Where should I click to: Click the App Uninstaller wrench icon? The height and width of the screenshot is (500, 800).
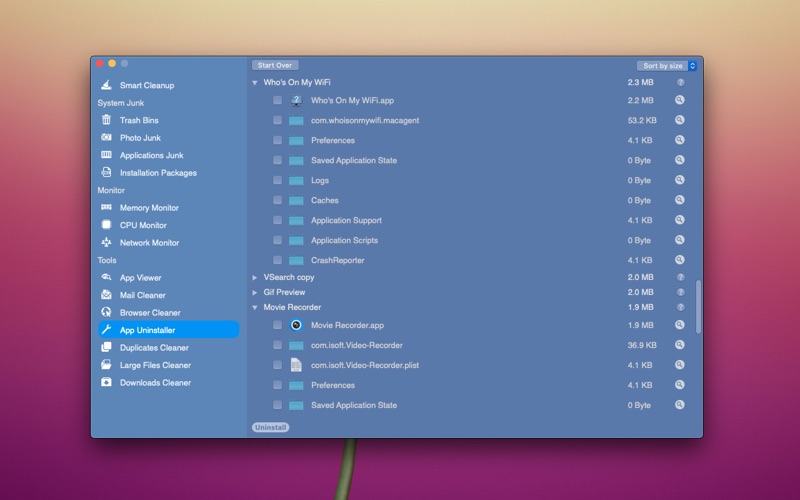click(x=106, y=330)
